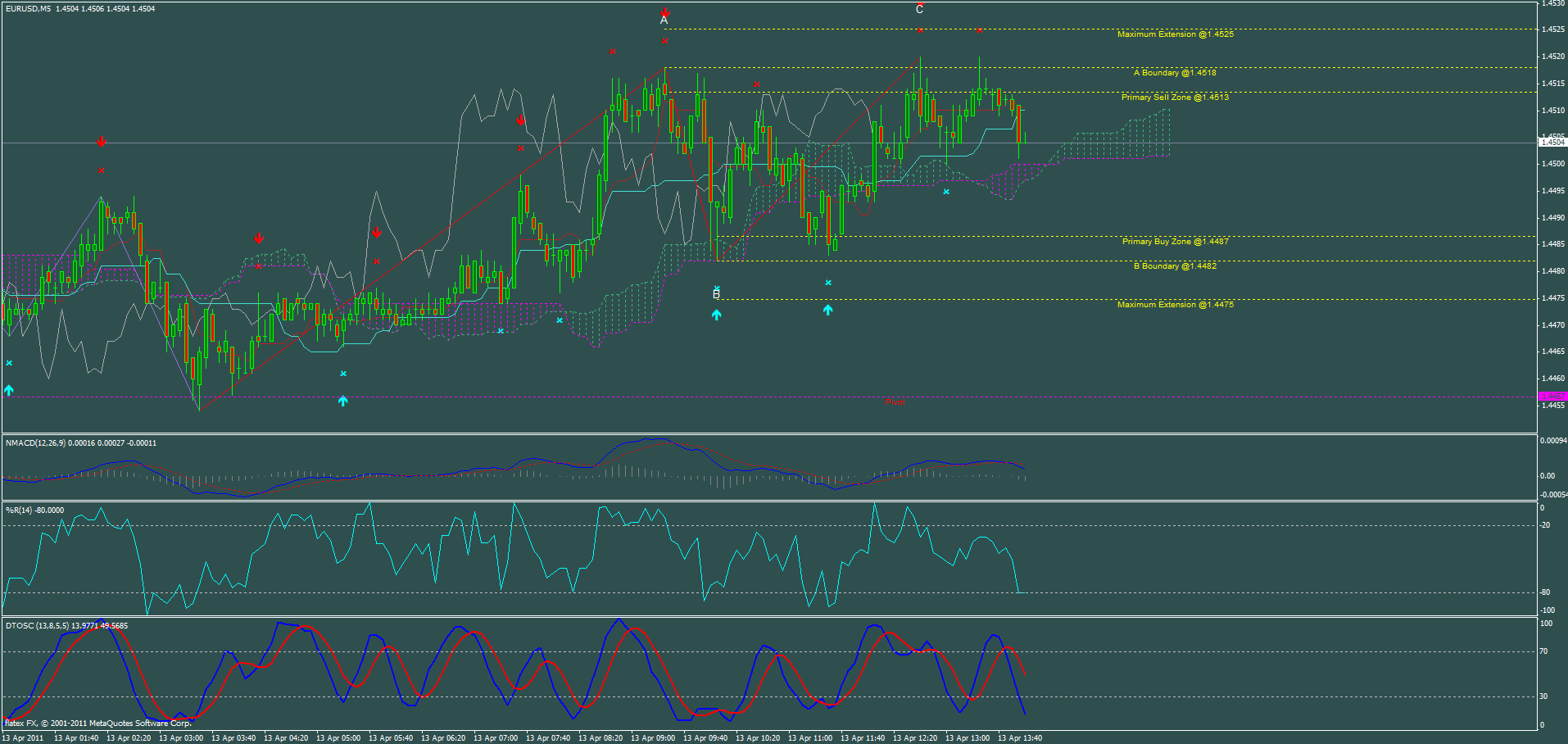
Task: Click the cyan up arrow below the Primary Buy Zone
Action: pyautogui.click(x=827, y=311)
